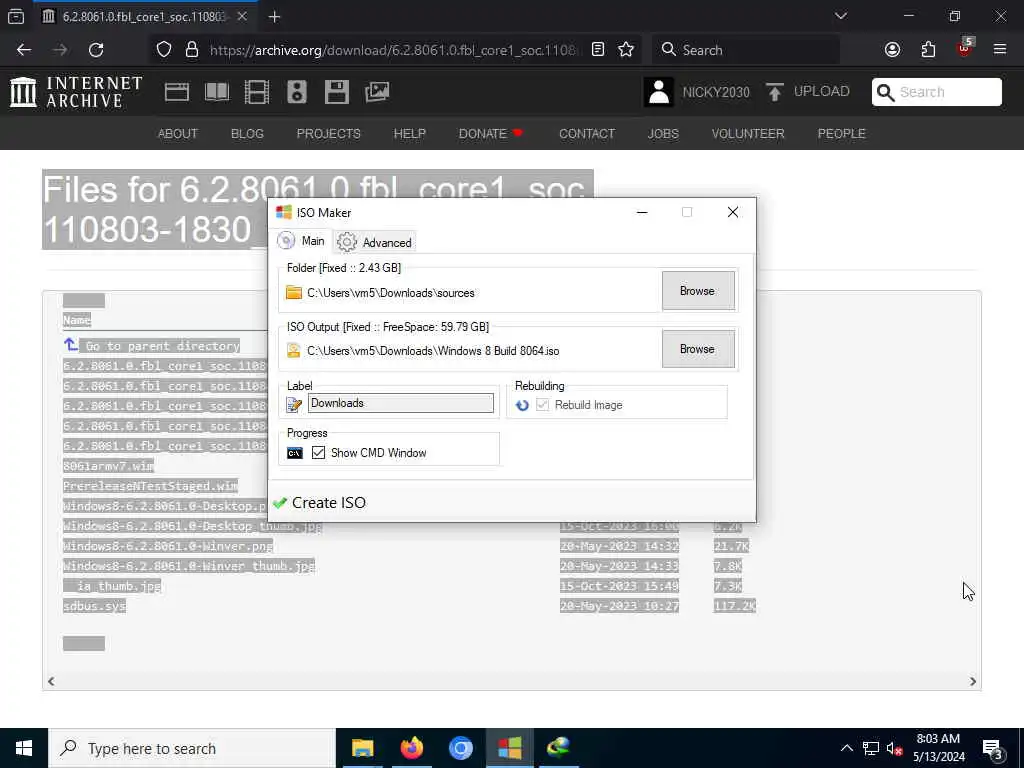This screenshot has height=768, width=1024.
Task: Click the tracking protection shield icon
Action: point(164,50)
